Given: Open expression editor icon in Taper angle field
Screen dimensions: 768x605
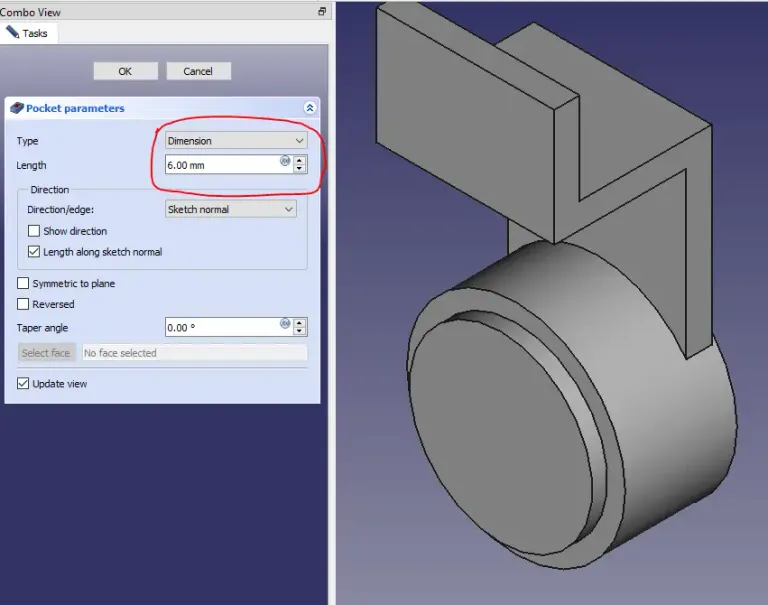Looking at the screenshot, I should (285, 323).
